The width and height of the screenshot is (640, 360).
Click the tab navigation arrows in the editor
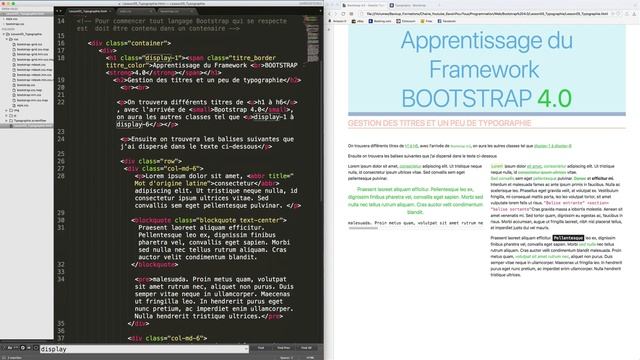[x=59, y=11]
